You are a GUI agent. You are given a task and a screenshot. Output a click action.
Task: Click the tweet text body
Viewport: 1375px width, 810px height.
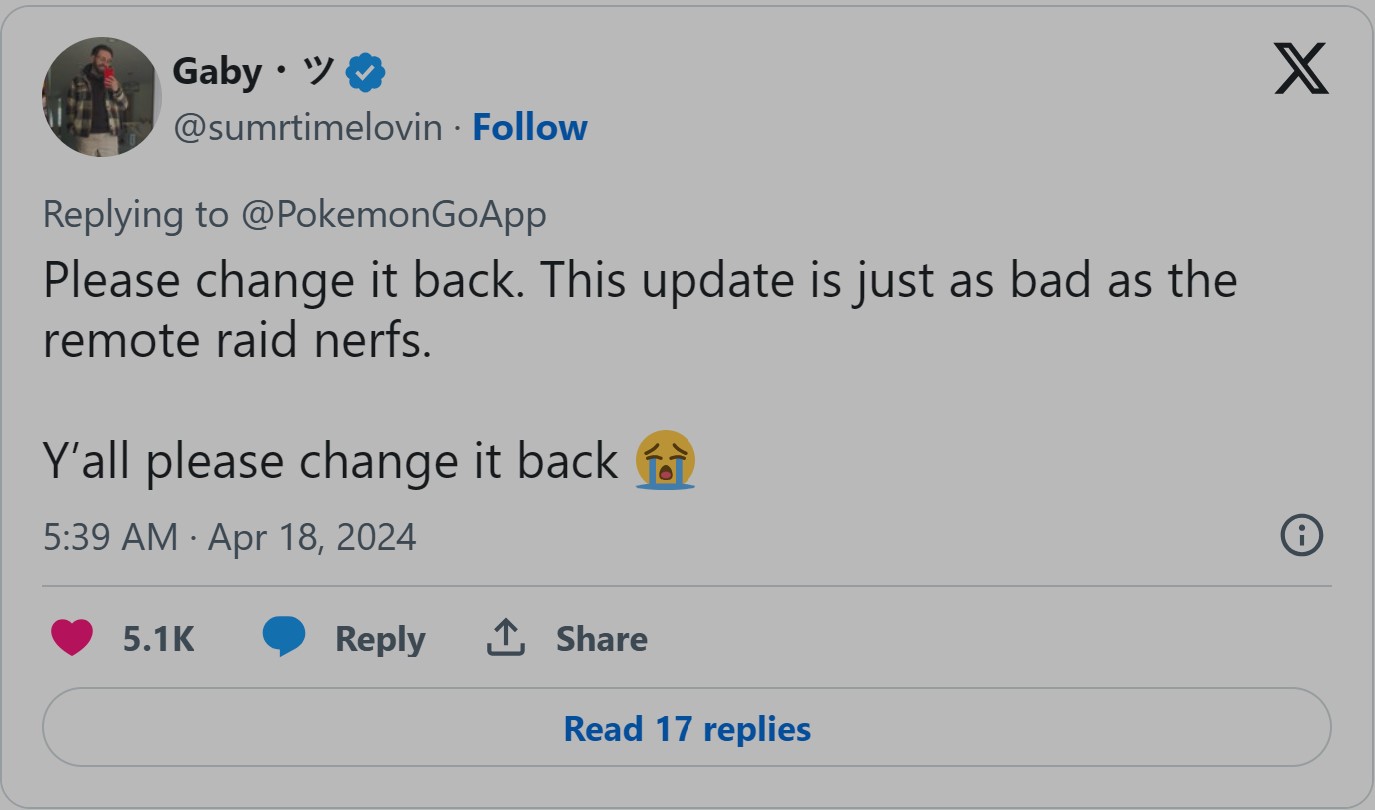click(x=640, y=370)
